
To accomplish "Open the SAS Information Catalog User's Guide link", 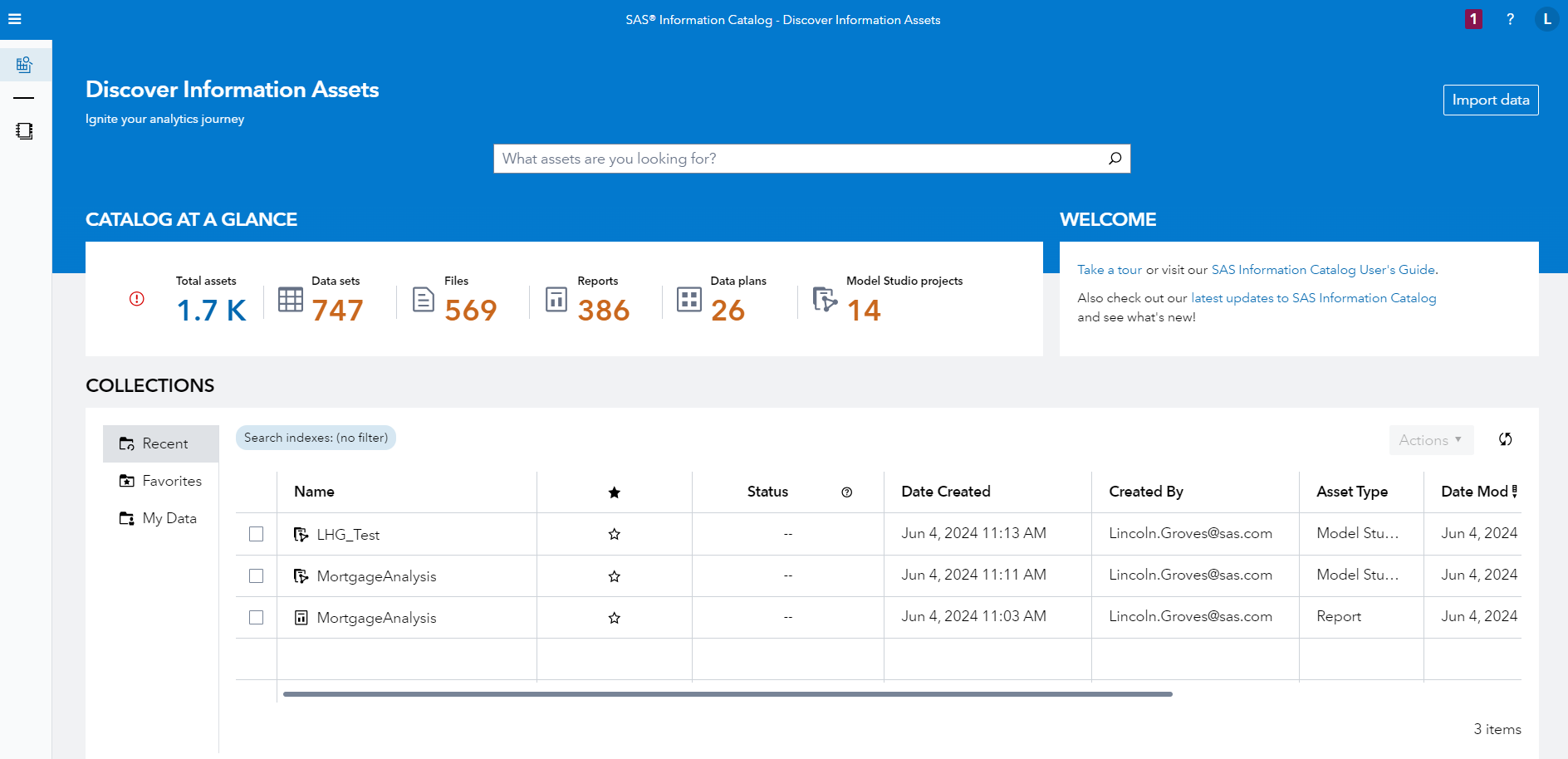I will point(1322,269).
